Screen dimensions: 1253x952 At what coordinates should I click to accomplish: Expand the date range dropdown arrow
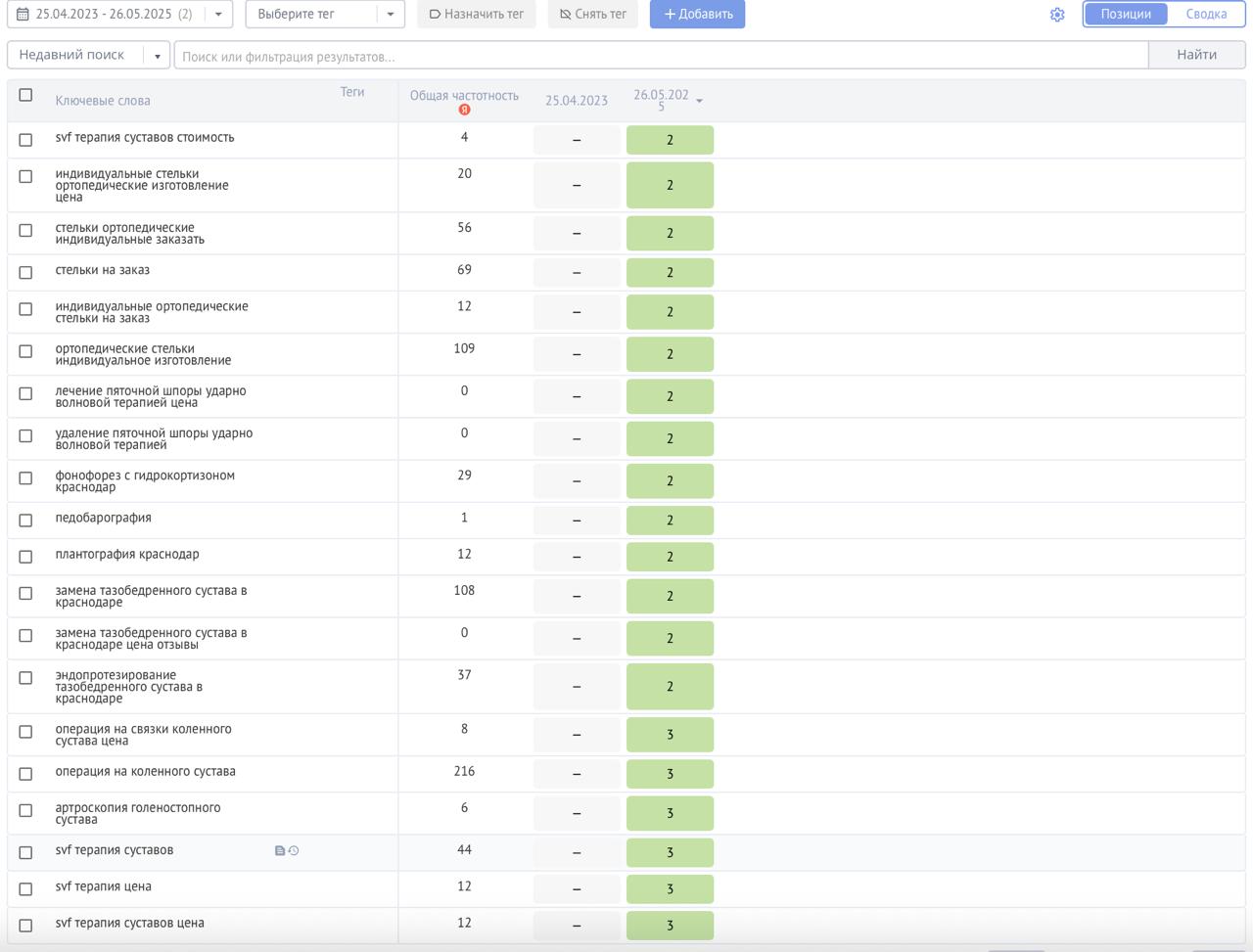pos(218,15)
